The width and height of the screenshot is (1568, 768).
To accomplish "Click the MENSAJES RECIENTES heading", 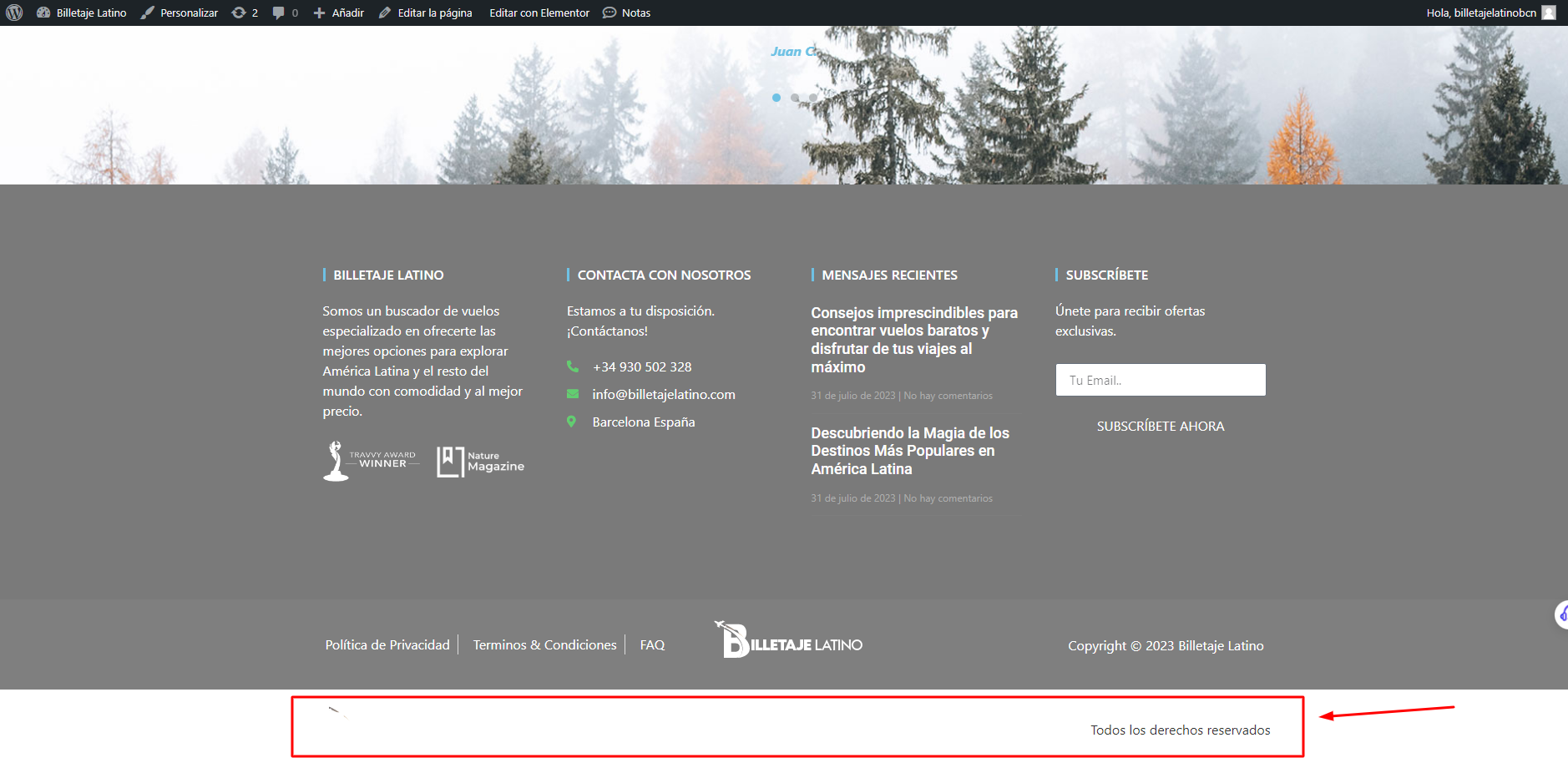I will pyautogui.click(x=889, y=275).
